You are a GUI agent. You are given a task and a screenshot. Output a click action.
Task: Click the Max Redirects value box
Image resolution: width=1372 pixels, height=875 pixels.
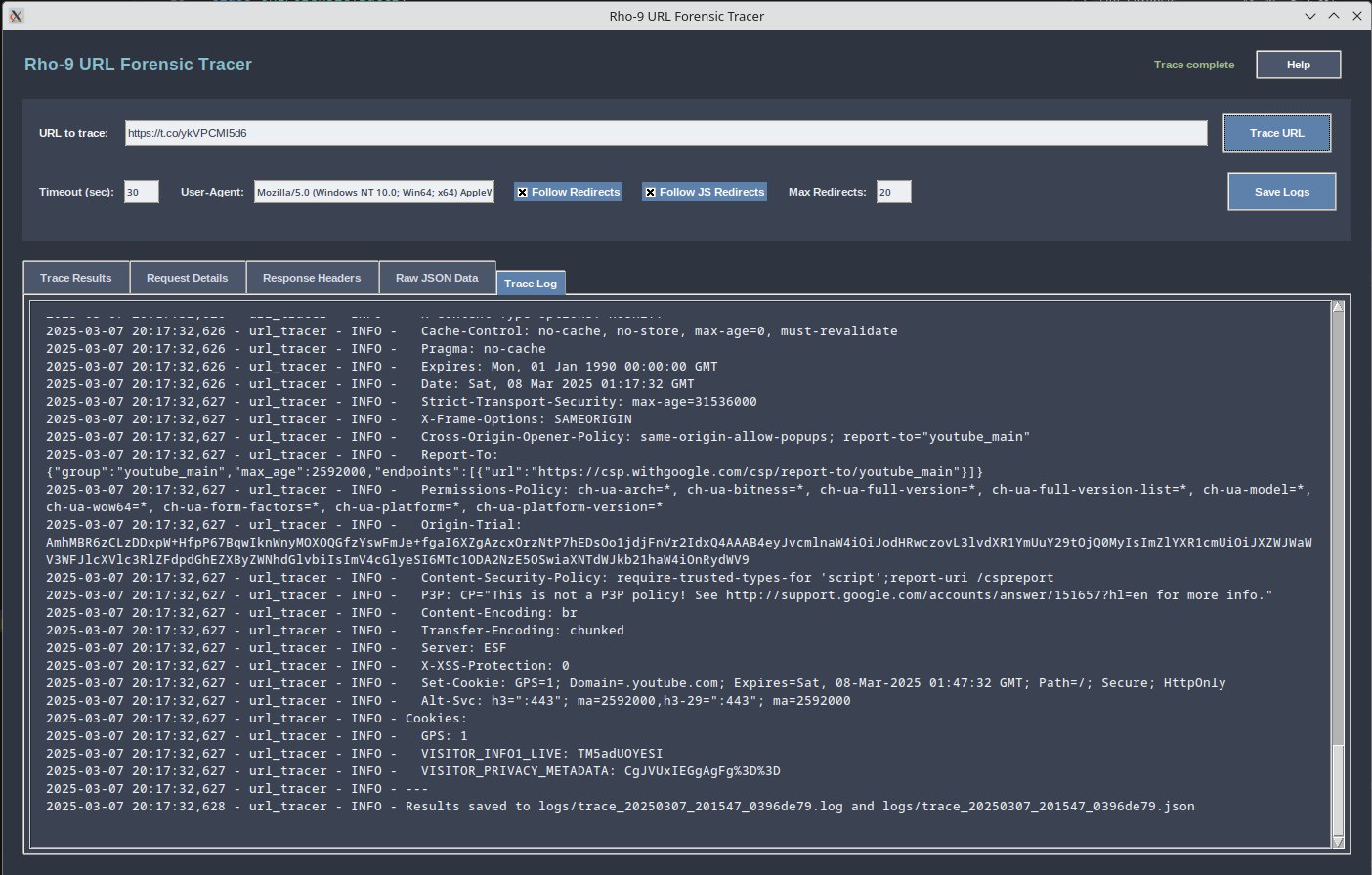pos(892,192)
